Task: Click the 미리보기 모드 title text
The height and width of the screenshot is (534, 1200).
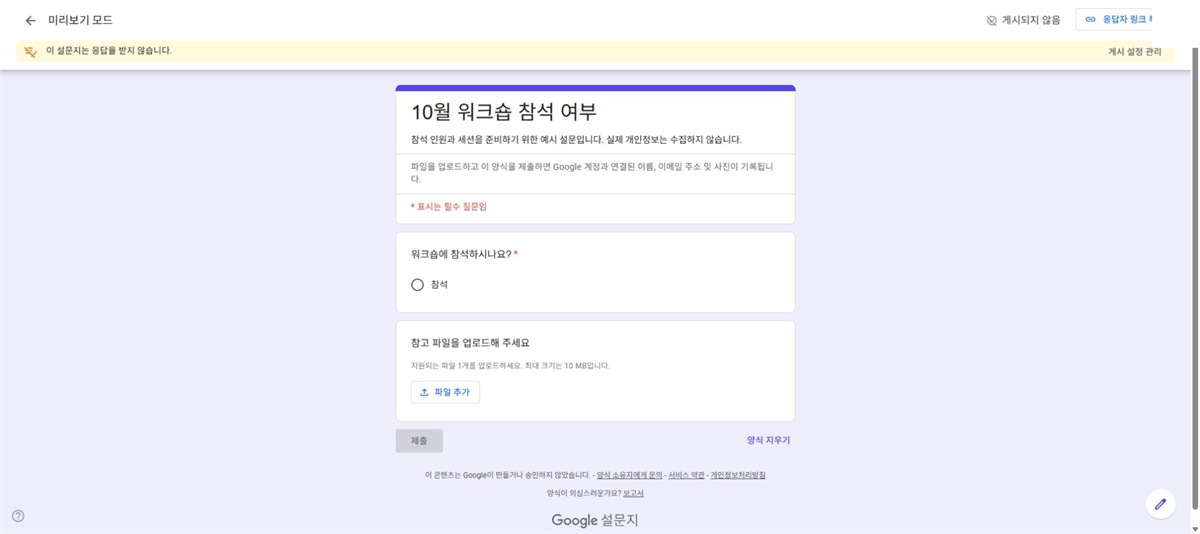Action: [x=80, y=20]
